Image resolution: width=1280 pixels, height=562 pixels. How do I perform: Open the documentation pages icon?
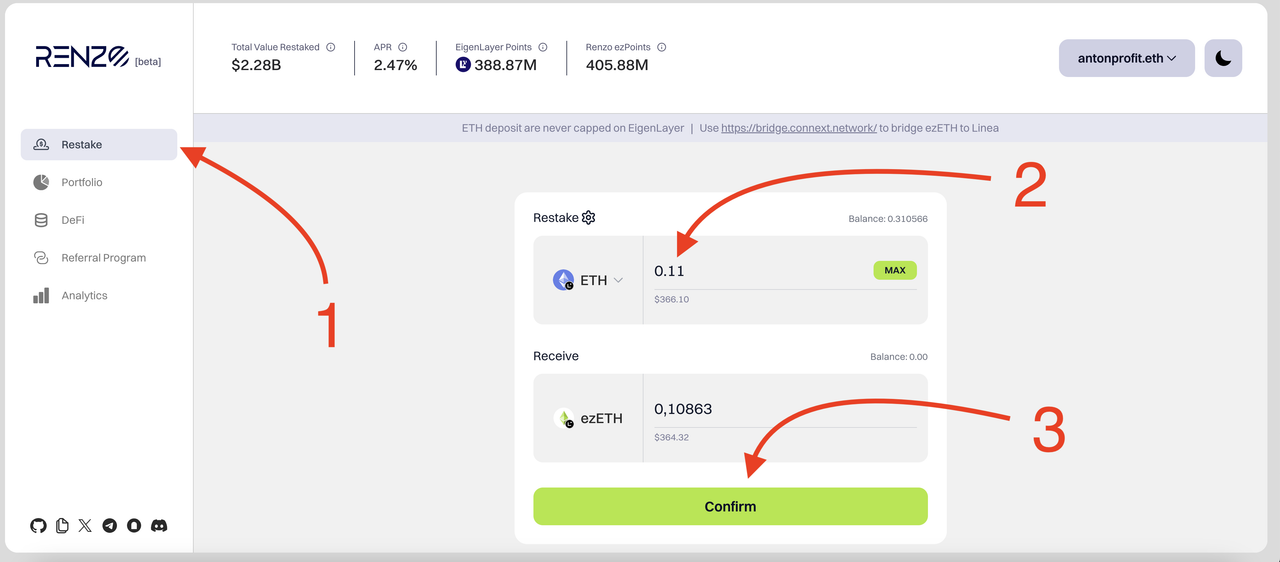(x=62, y=525)
